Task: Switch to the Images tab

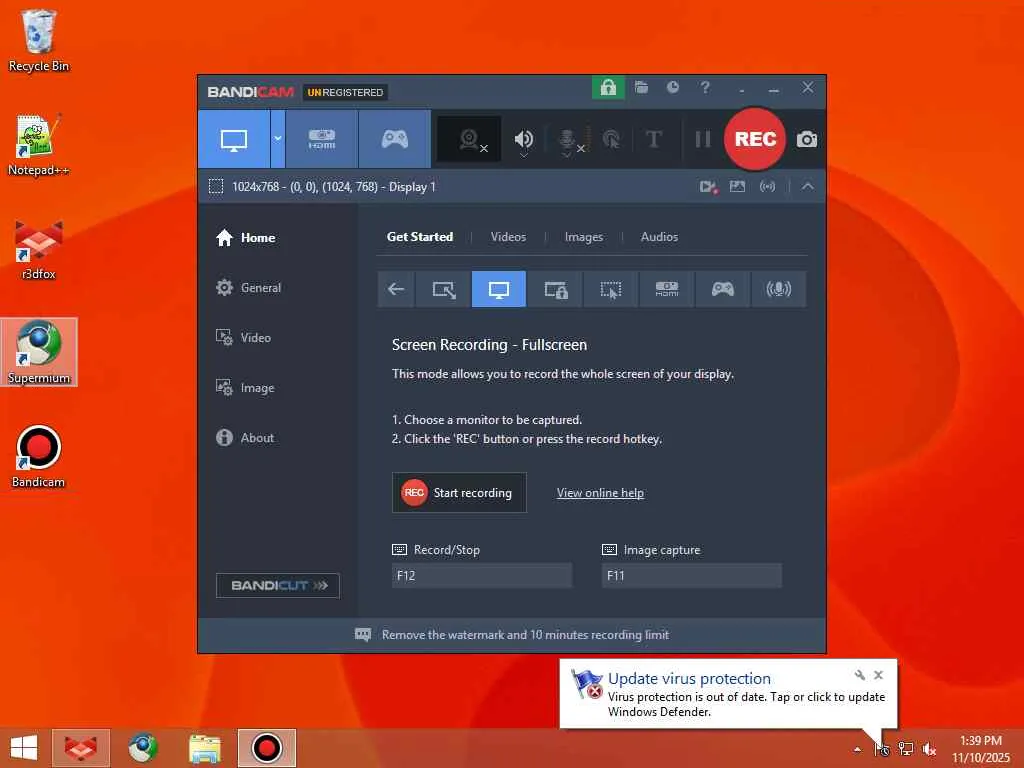Action: click(584, 237)
